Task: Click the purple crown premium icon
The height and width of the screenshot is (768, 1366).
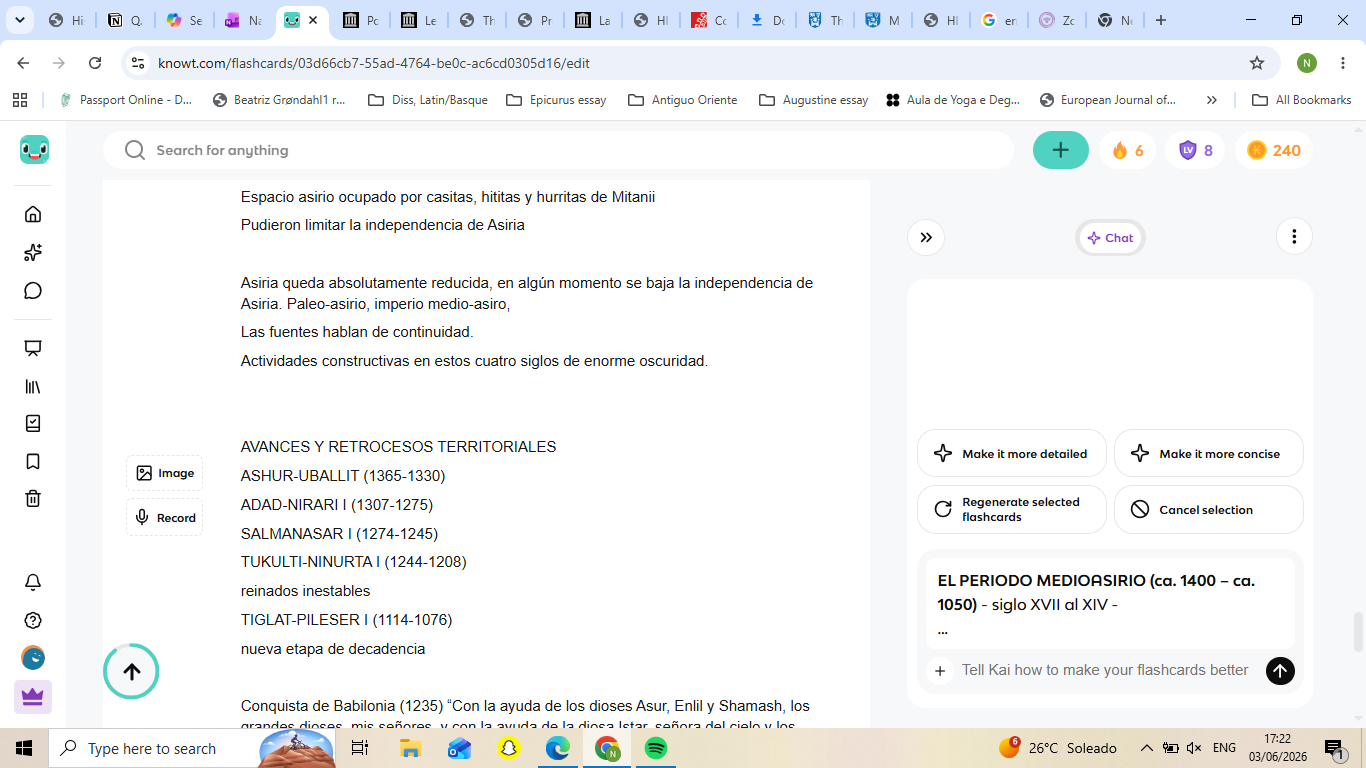Action: (x=33, y=697)
